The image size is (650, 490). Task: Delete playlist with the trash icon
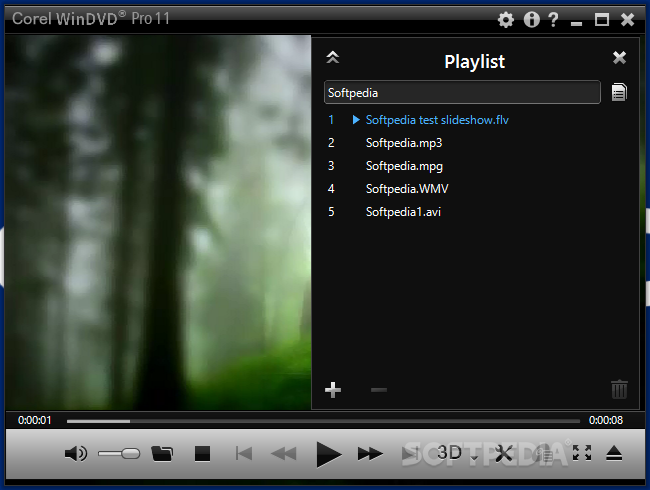619,389
